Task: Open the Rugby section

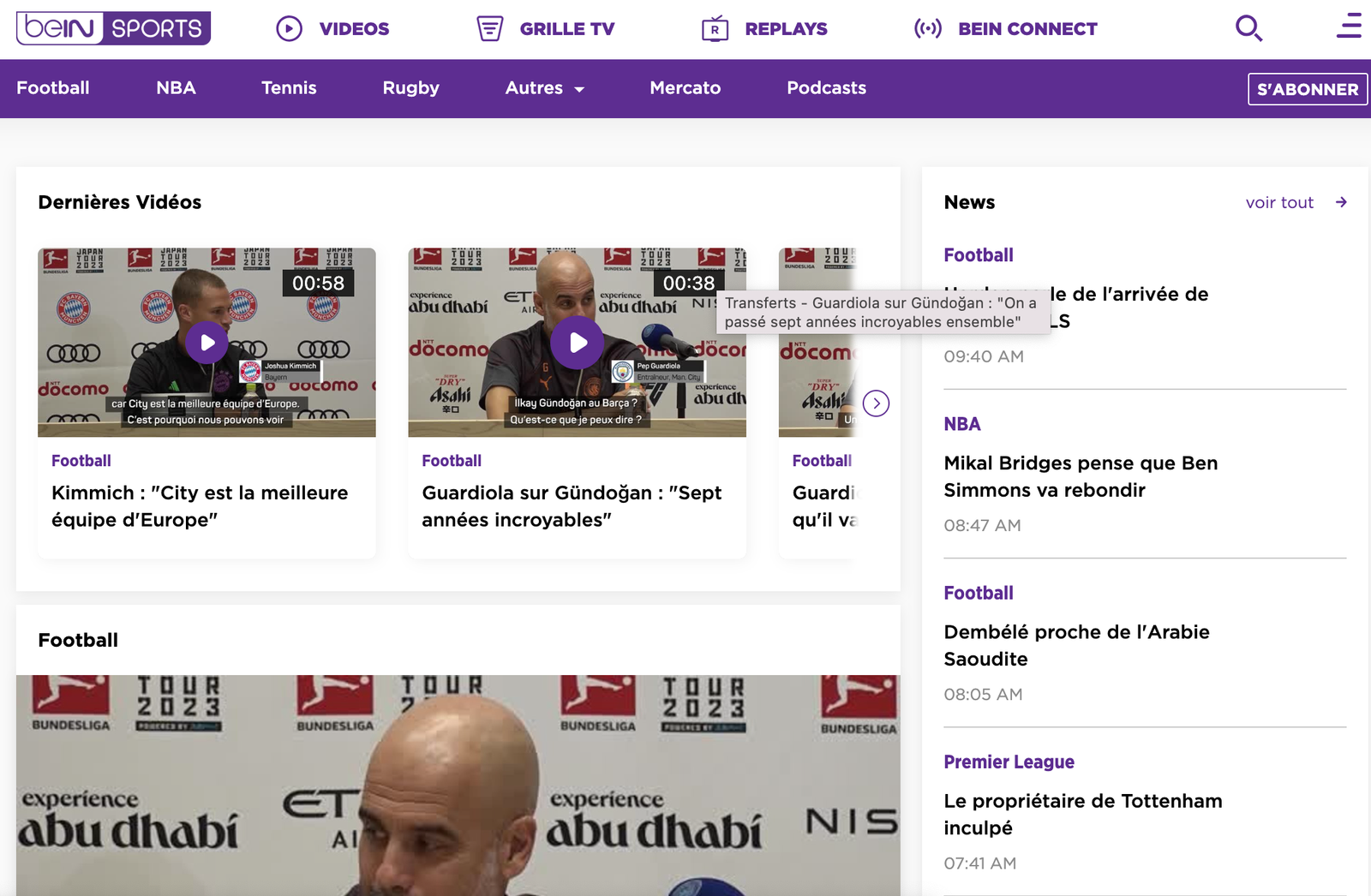Action: (410, 88)
